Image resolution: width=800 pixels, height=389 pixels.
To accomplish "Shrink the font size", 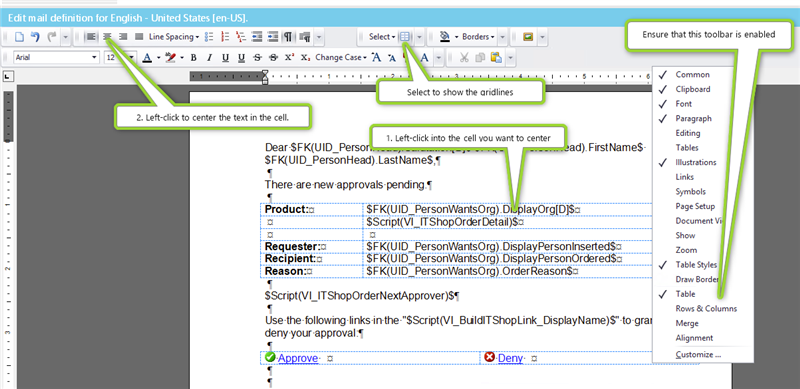I will click(x=392, y=58).
